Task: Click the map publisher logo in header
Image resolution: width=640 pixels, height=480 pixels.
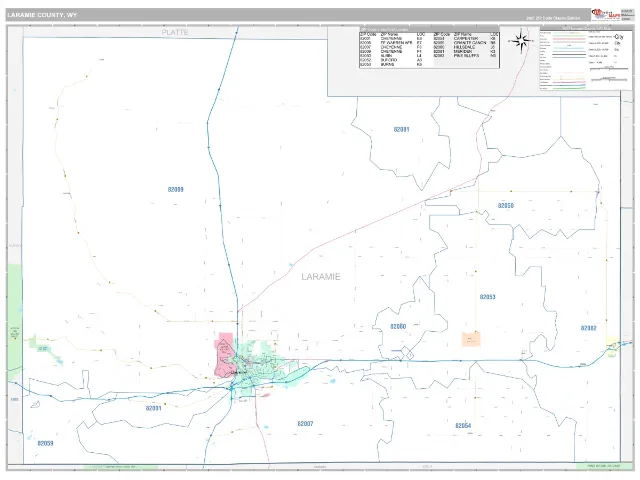Action: [606, 15]
